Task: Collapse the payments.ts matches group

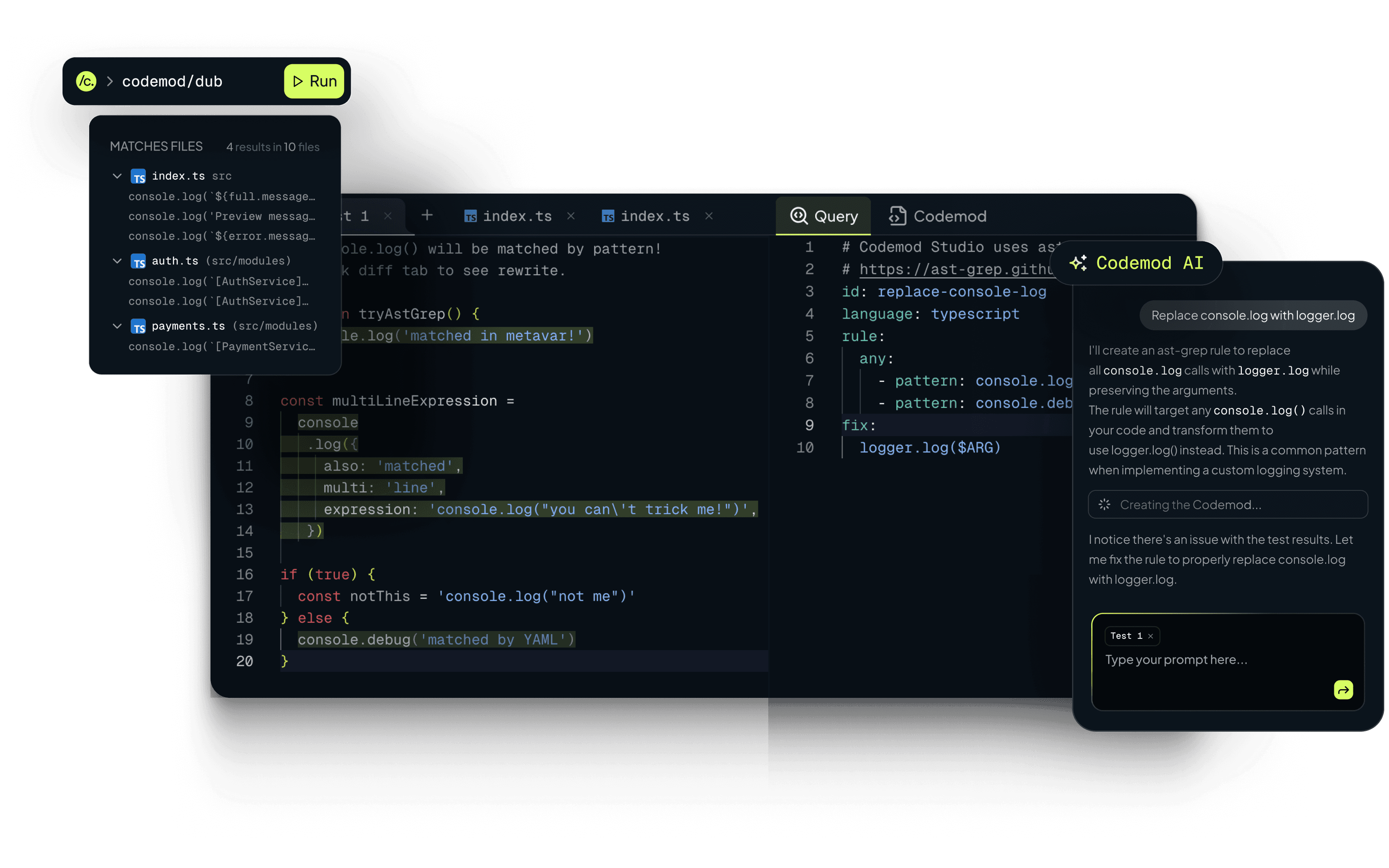Action: [x=117, y=325]
